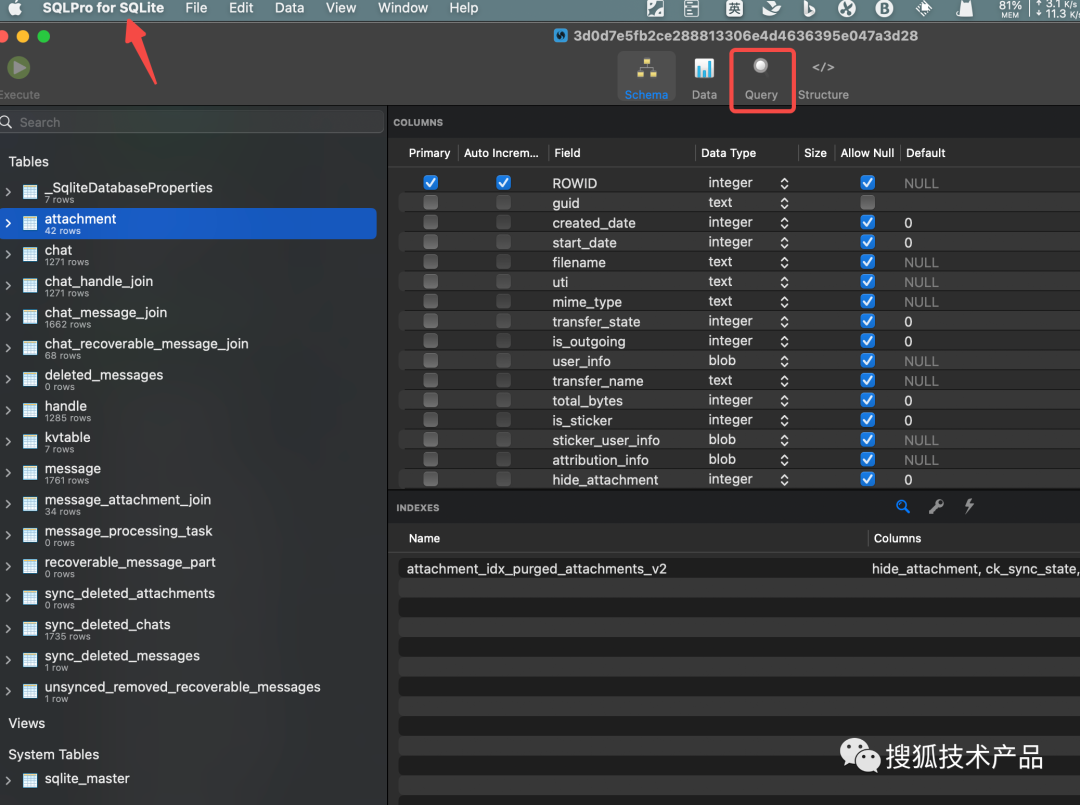Click the handle table icon

point(30,410)
